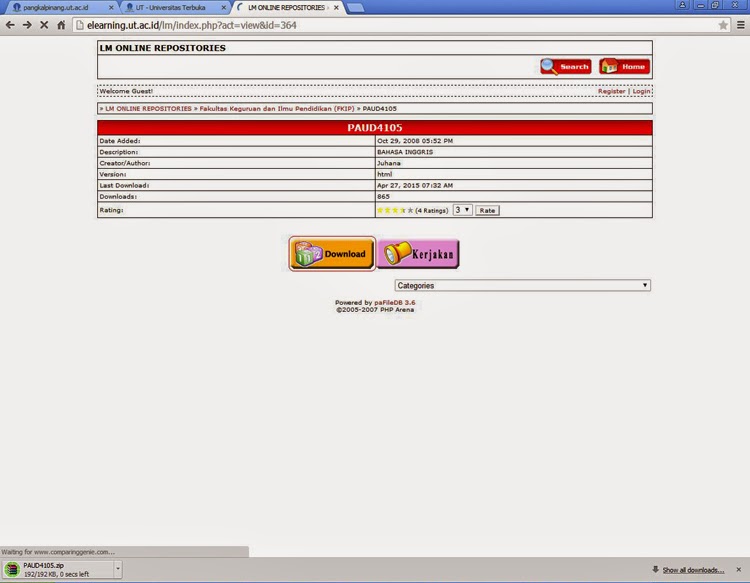Open the browser home page icon
This screenshot has height=583, width=750.
tap(61, 25)
